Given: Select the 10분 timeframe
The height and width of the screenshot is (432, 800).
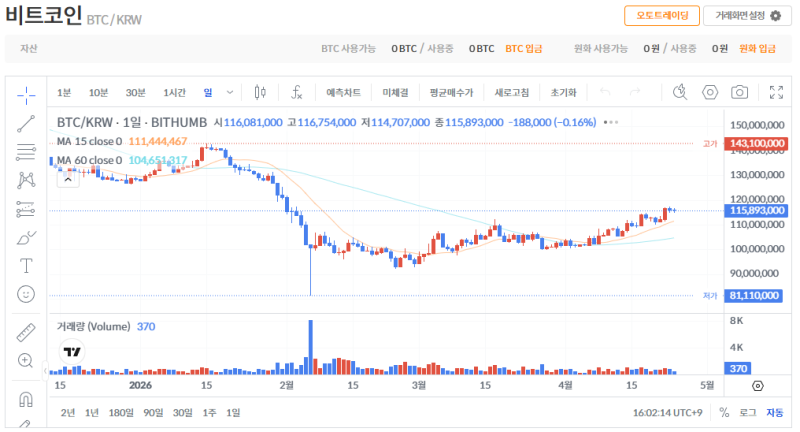Looking at the screenshot, I should 98,92.
